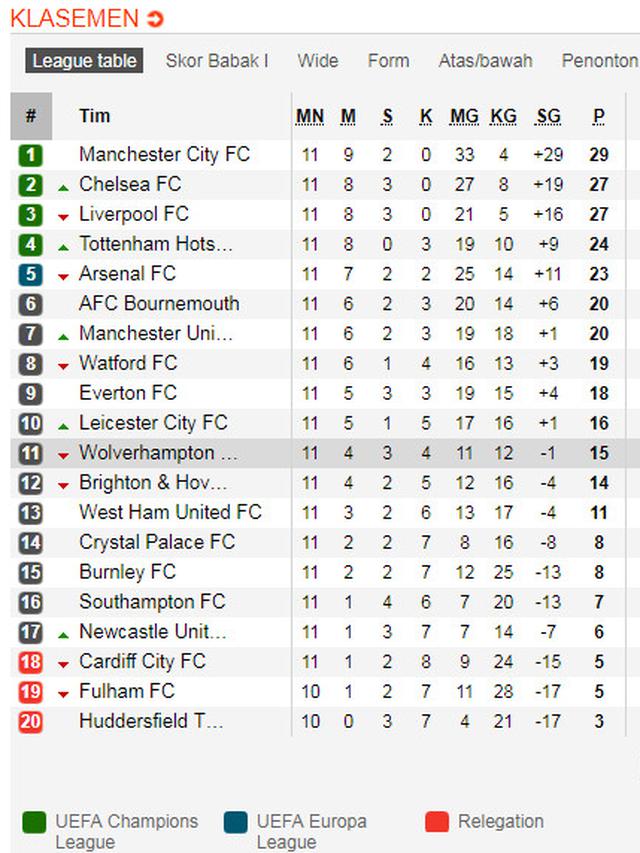The image size is (640, 853).
Task: Open the Atas/bawah tab
Action: click(485, 61)
